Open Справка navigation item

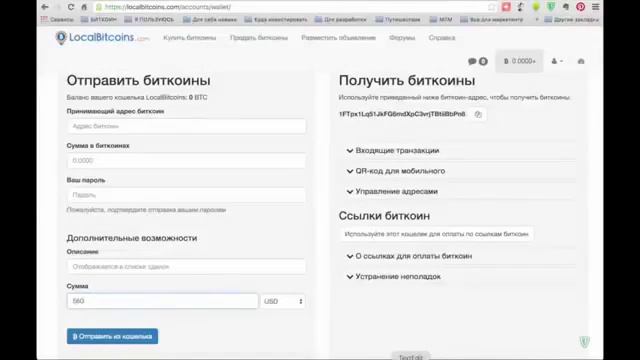[x=442, y=38]
